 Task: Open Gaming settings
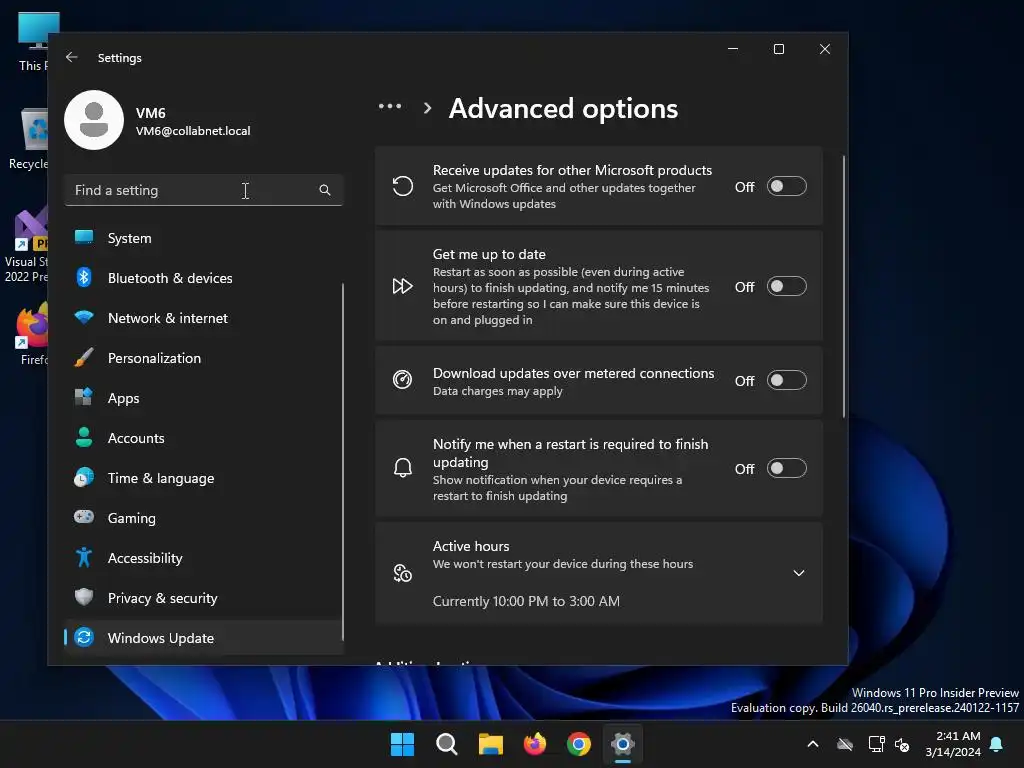(203, 517)
